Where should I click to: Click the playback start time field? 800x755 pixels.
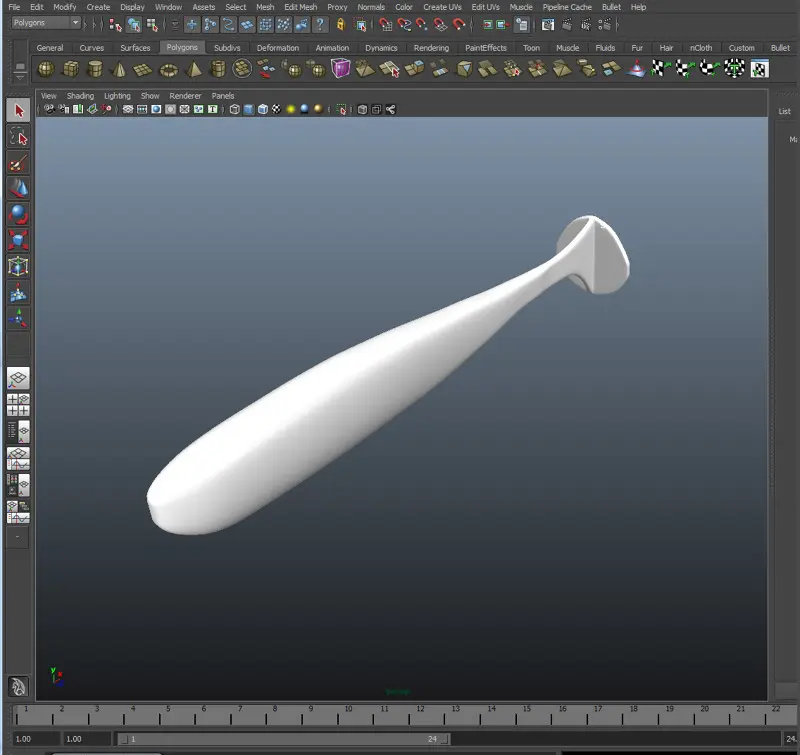[x=87, y=739]
